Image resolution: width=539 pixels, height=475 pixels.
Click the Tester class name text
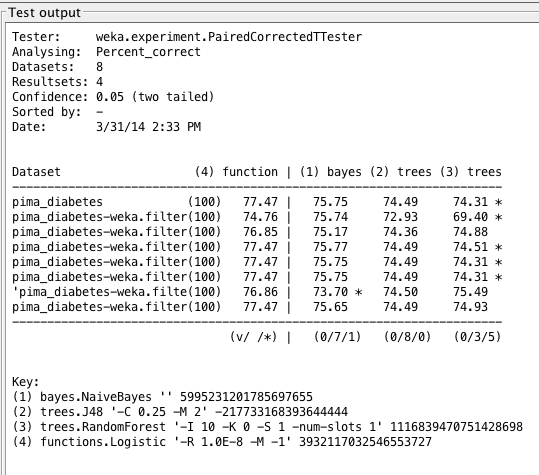click(229, 37)
